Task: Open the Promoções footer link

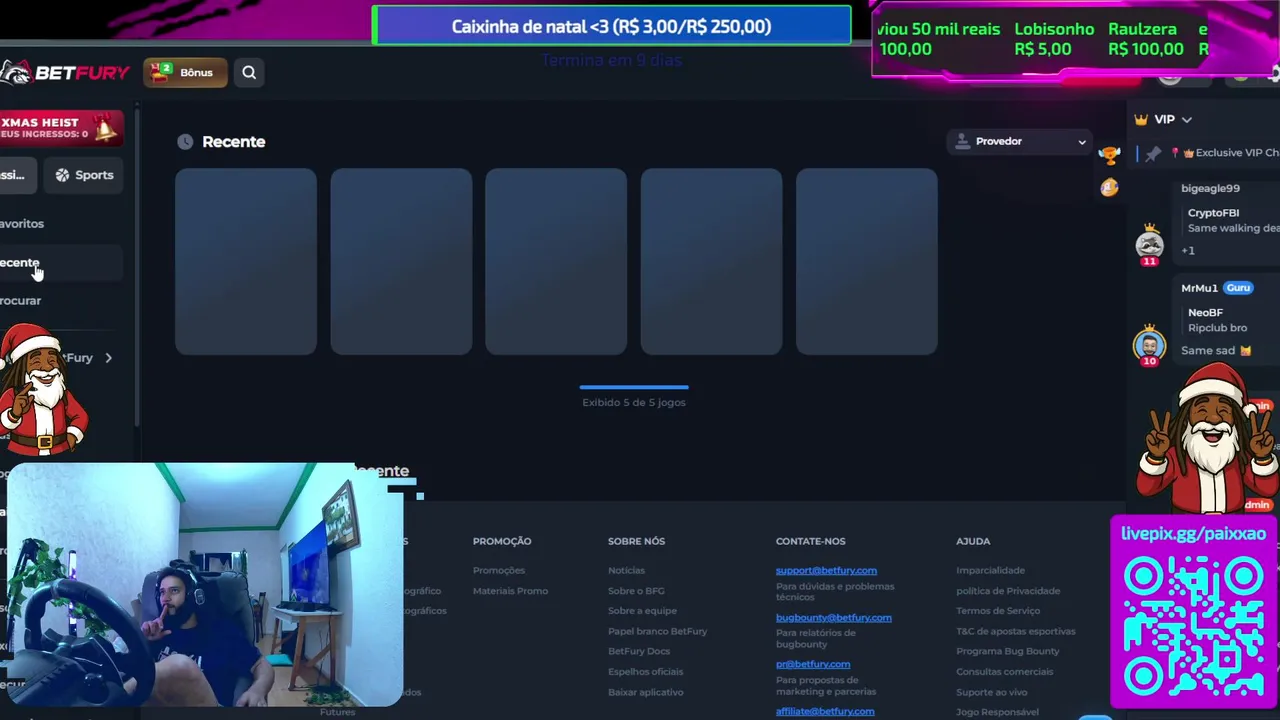Action: [499, 570]
